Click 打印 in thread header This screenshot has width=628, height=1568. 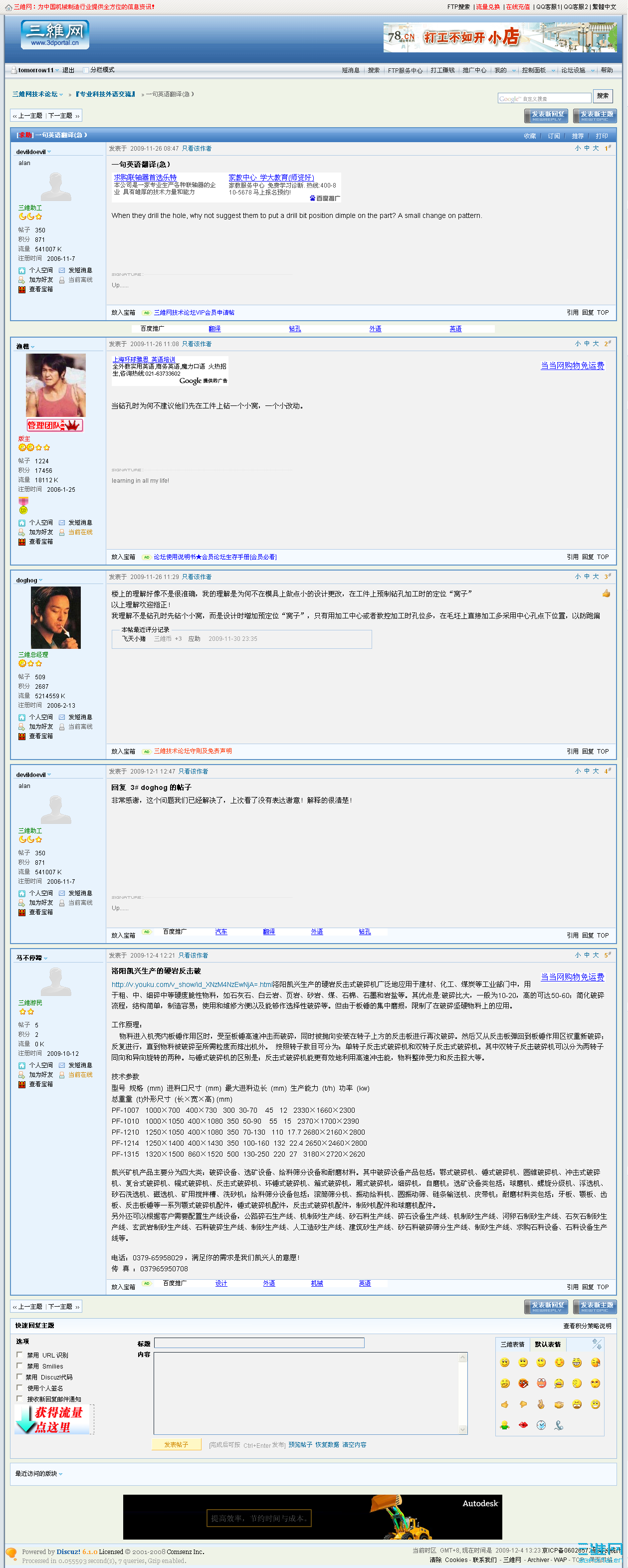coord(602,136)
